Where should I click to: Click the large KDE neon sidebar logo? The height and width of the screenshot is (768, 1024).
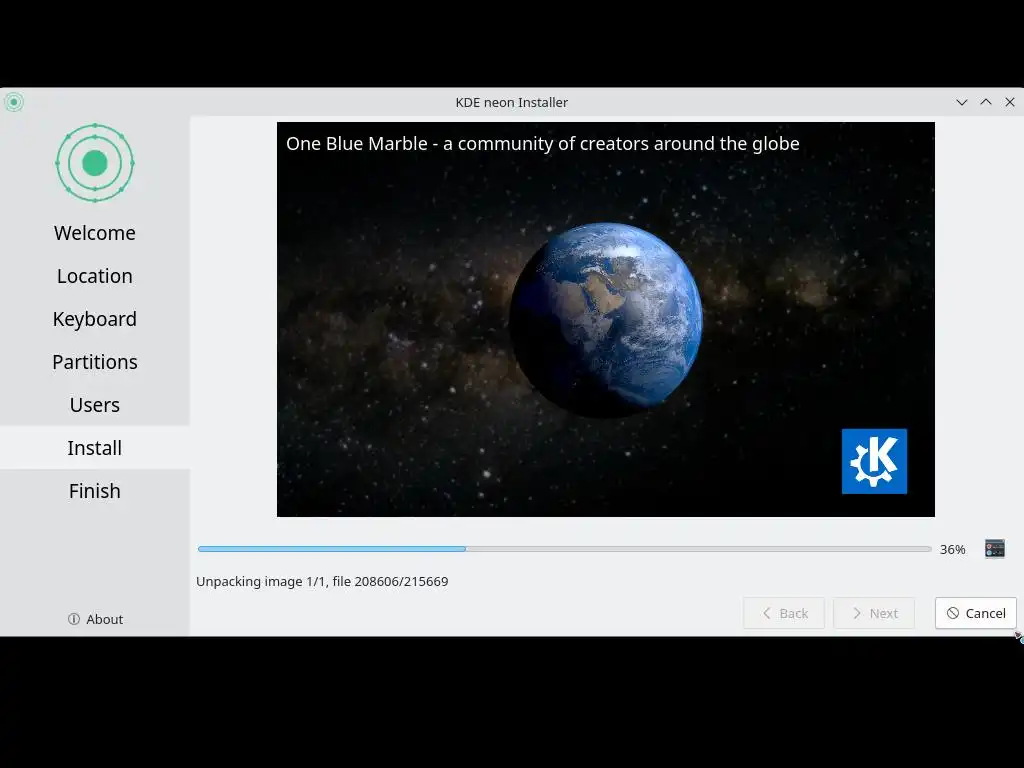[95, 163]
